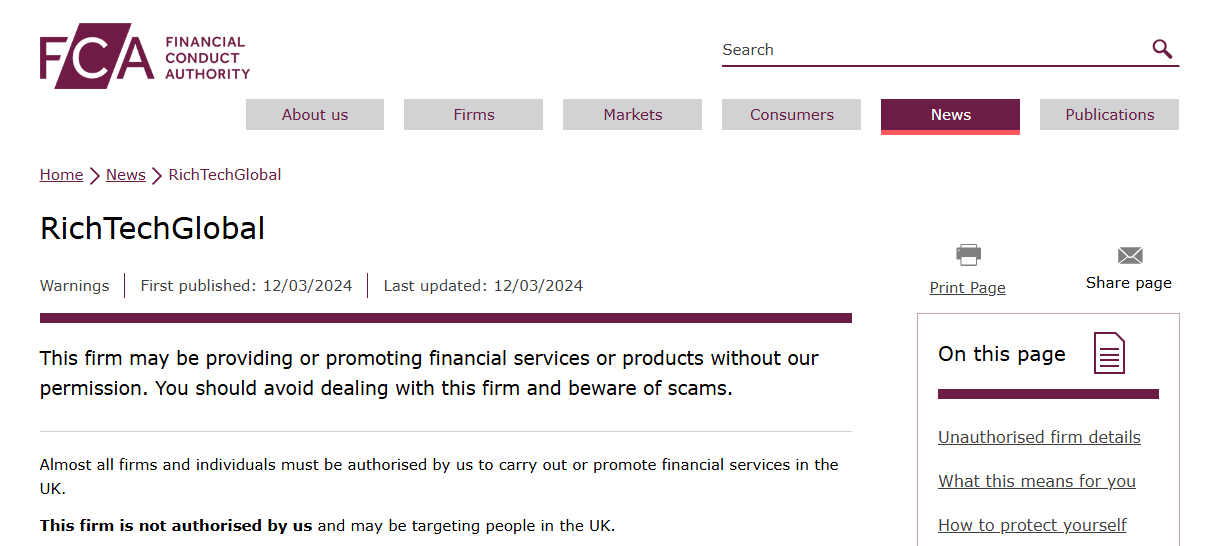Jump to What this means for you
The width and height of the screenshot is (1215, 546).
(1037, 481)
